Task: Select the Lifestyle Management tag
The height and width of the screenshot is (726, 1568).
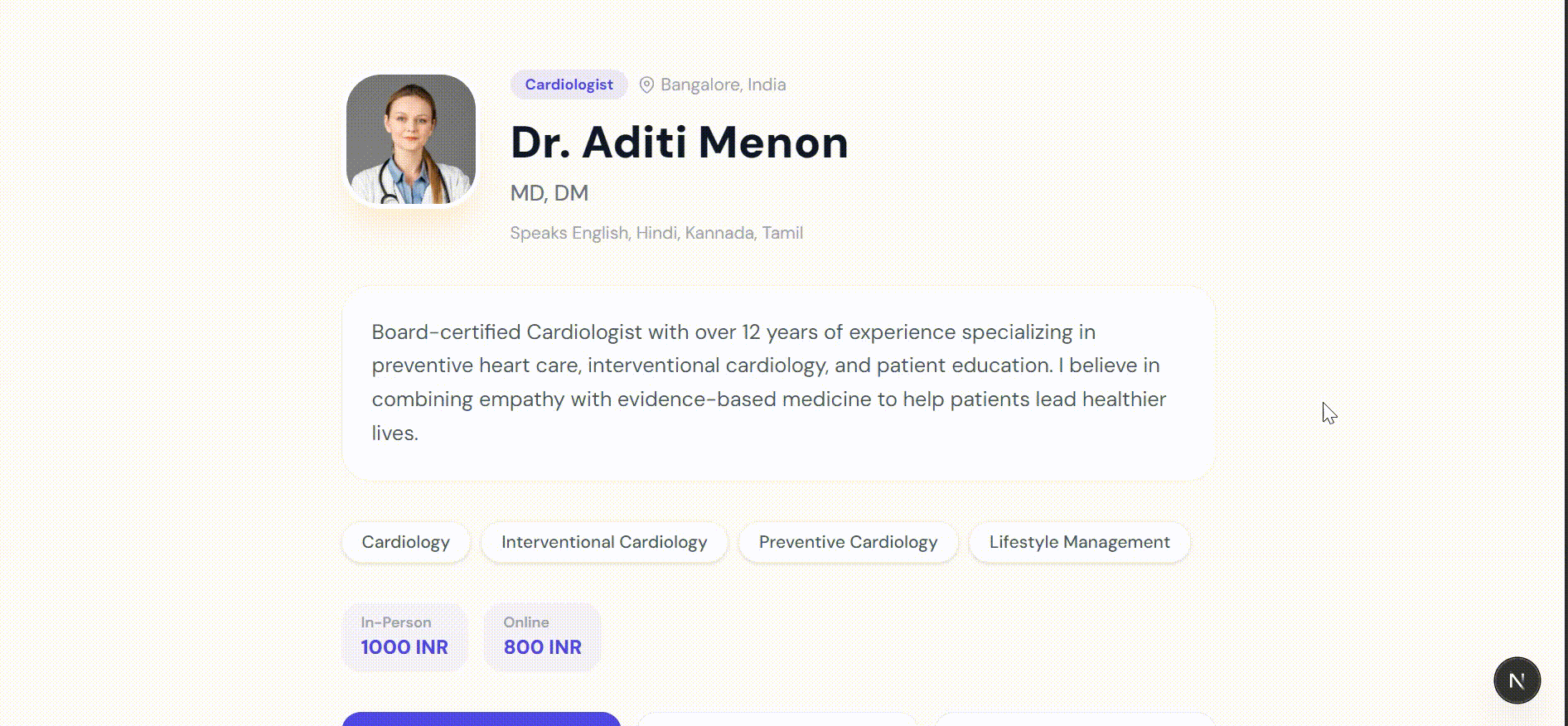Action: pos(1079,542)
